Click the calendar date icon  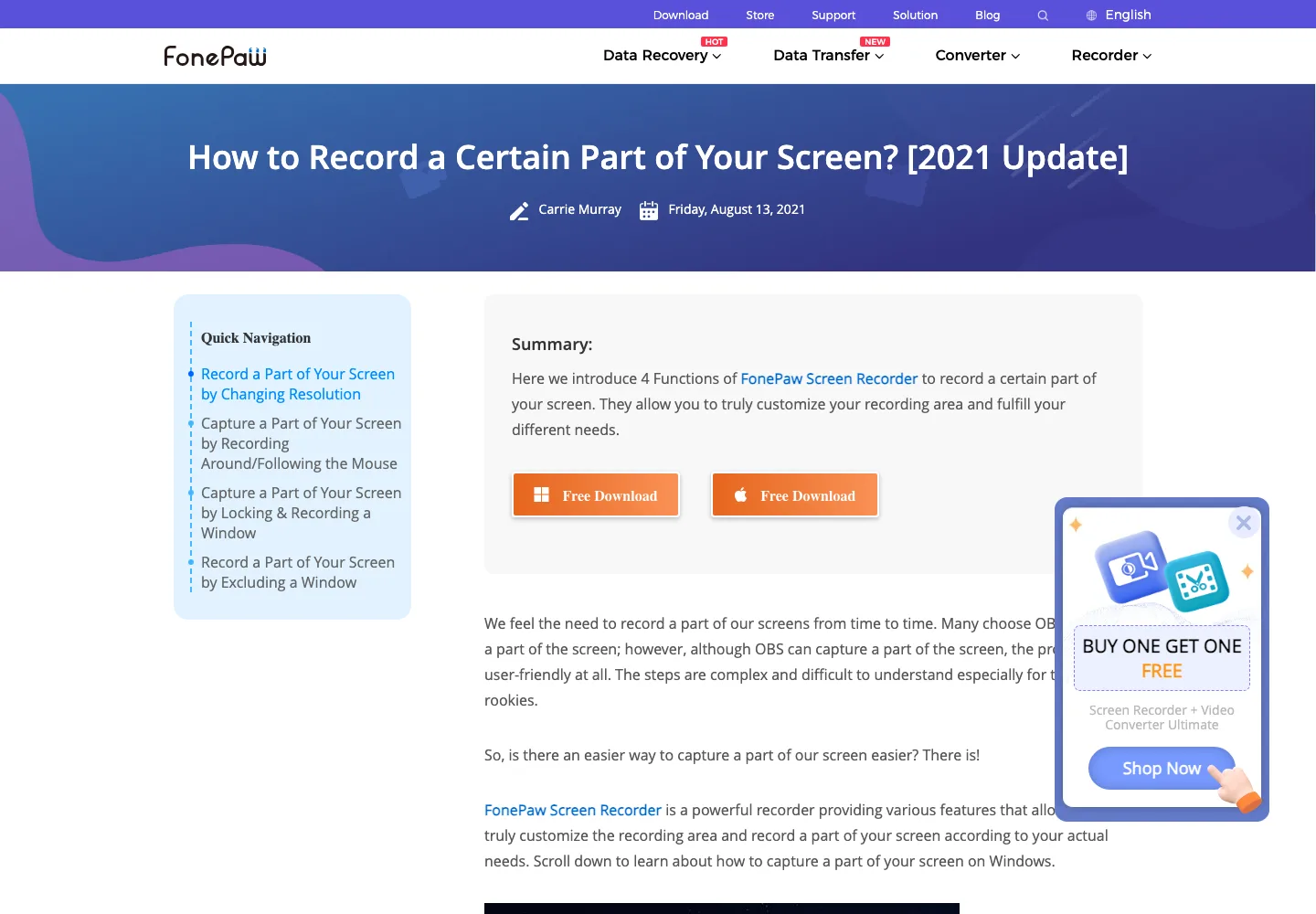649,210
